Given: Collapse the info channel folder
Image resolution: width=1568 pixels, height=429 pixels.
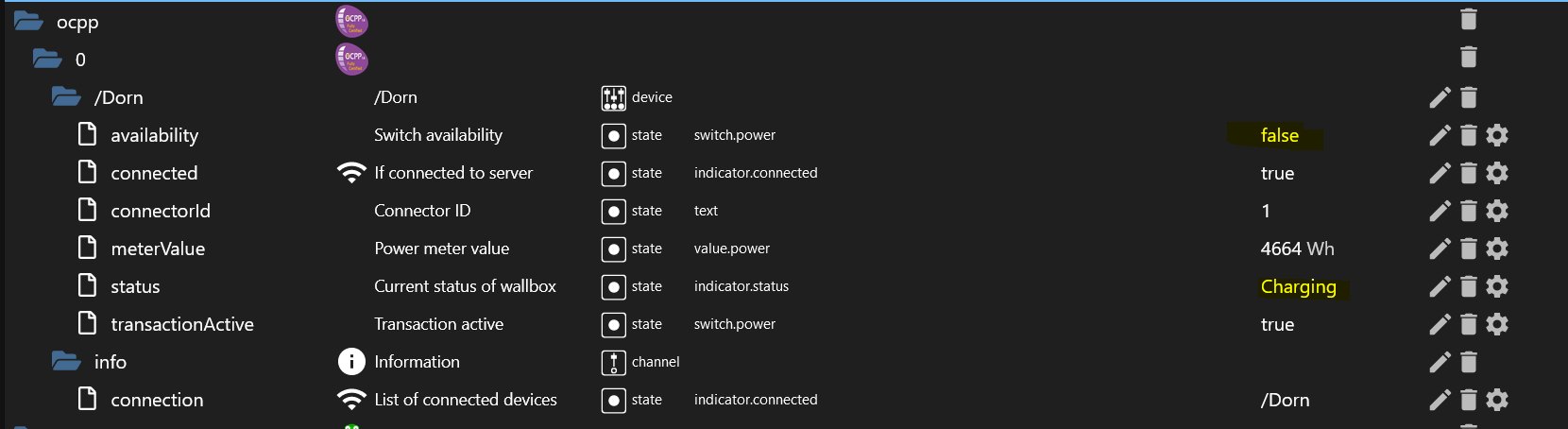Looking at the screenshot, I should click(x=66, y=361).
